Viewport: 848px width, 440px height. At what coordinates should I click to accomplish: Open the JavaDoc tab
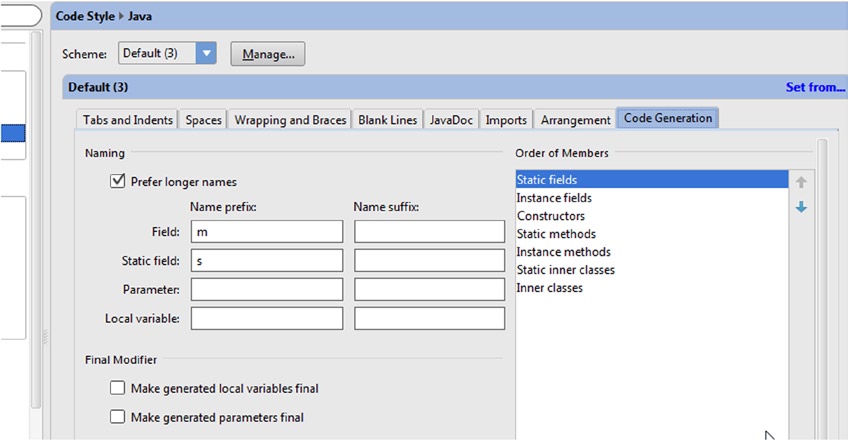pyautogui.click(x=452, y=120)
